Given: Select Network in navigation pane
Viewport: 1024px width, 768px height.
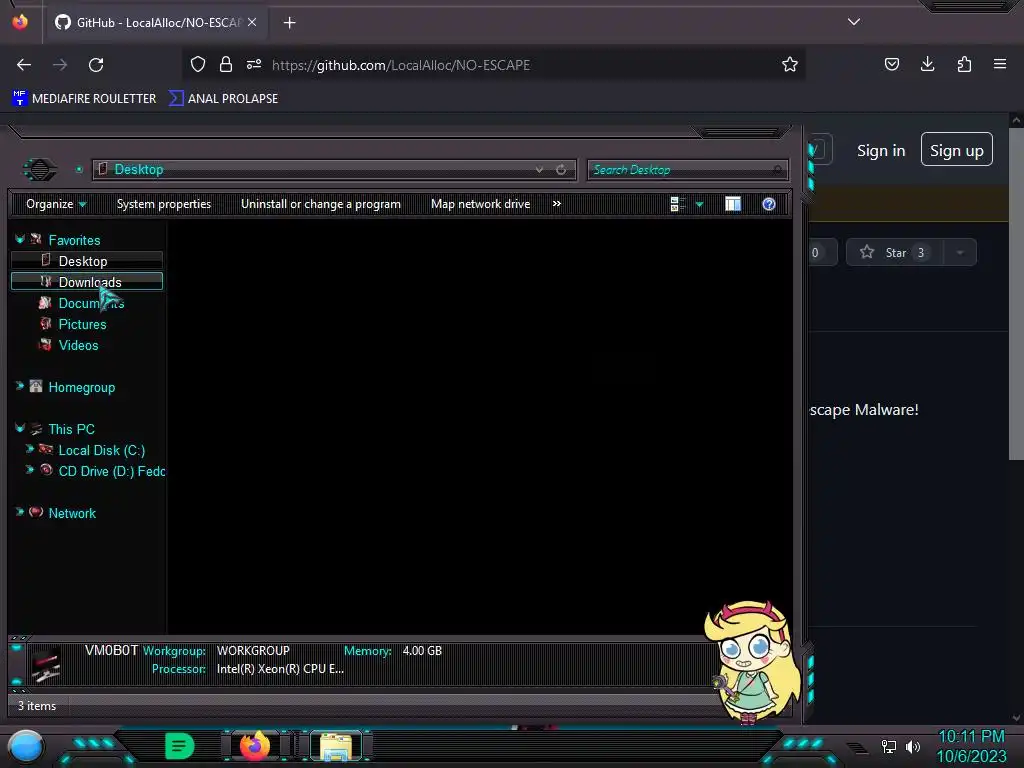Looking at the screenshot, I should 72,513.
